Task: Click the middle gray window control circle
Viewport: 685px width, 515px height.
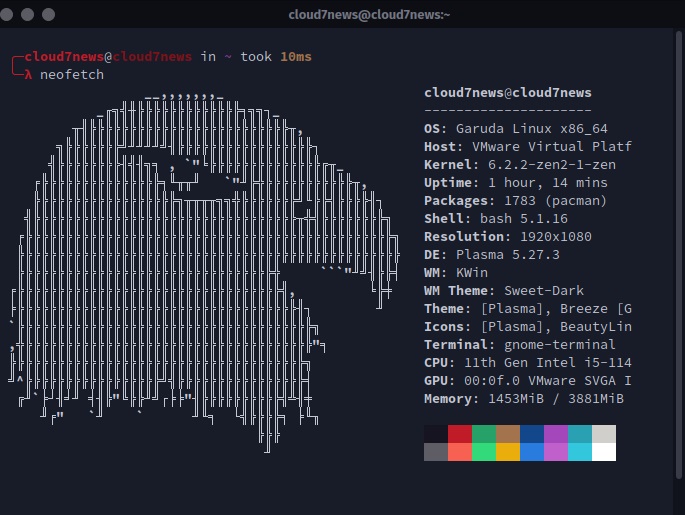Action: coord(28,14)
